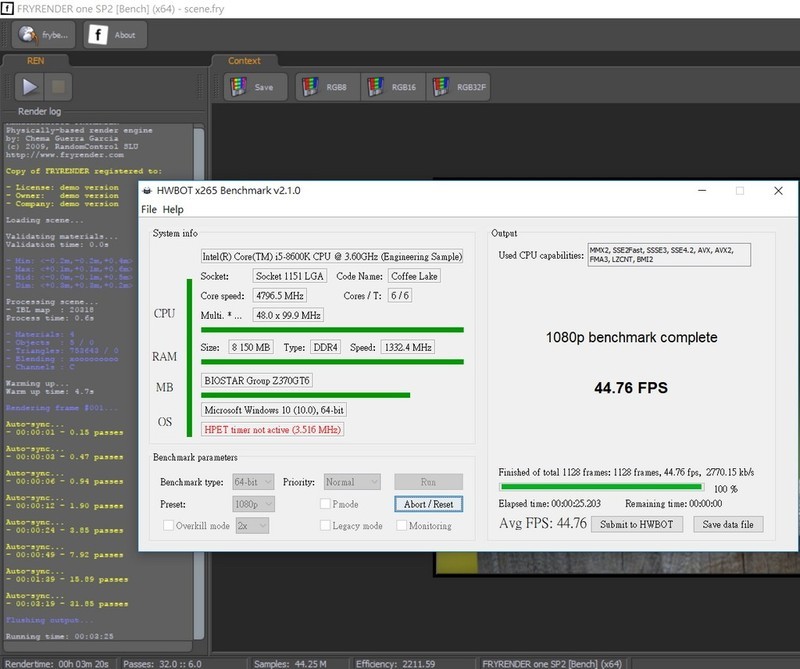The width and height of the screenshot is (800, 669).
Task: Open the Help menu
Action: pyautogui.click(x=173, y=209)
